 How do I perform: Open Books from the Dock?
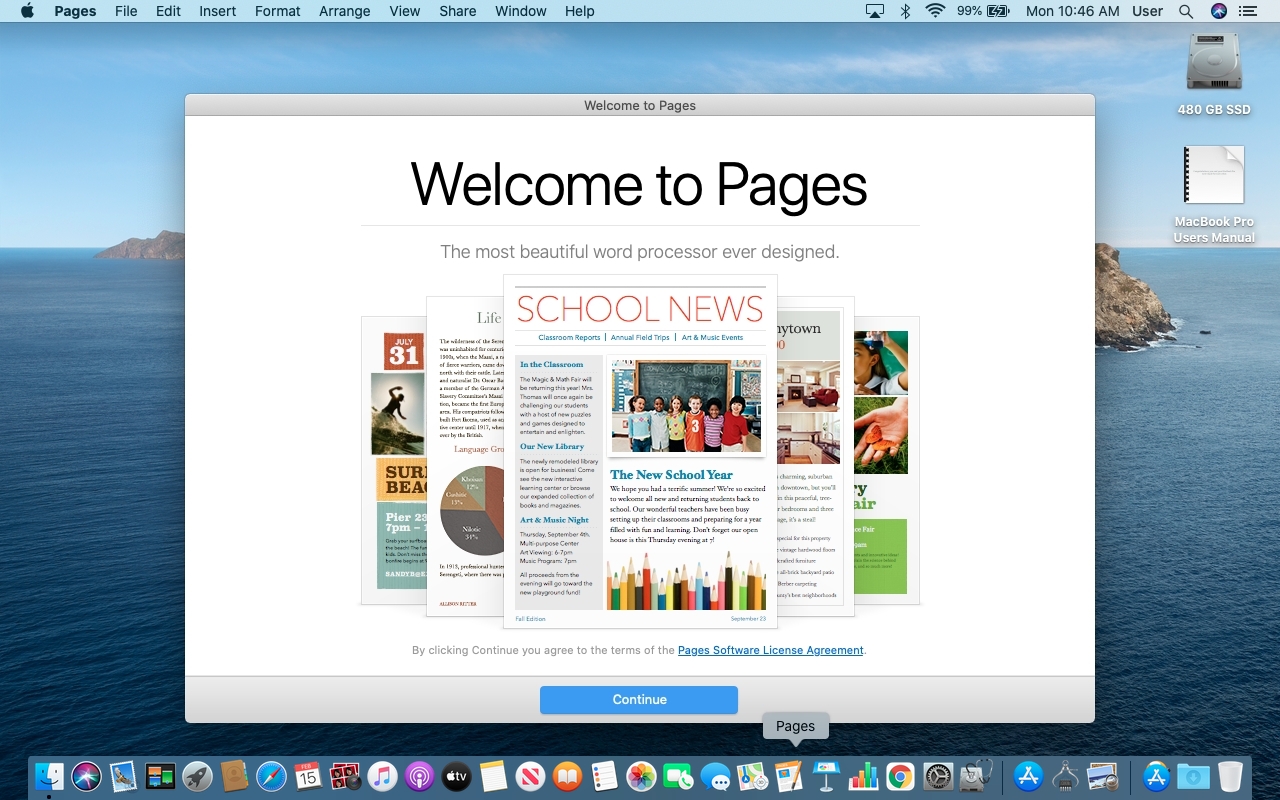tap(567, 776)
